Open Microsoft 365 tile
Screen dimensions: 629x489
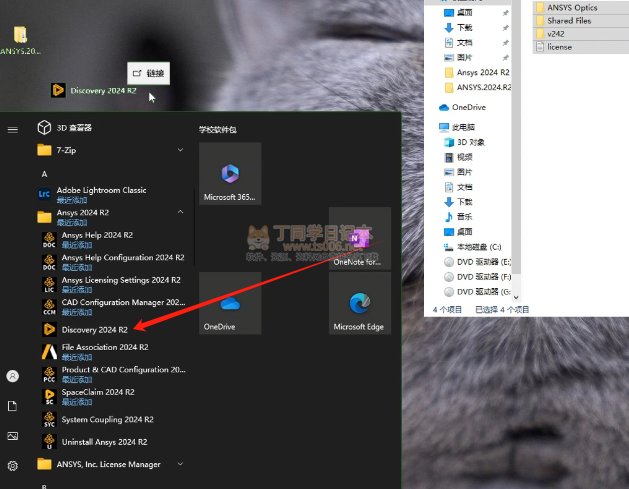[230, 174]
